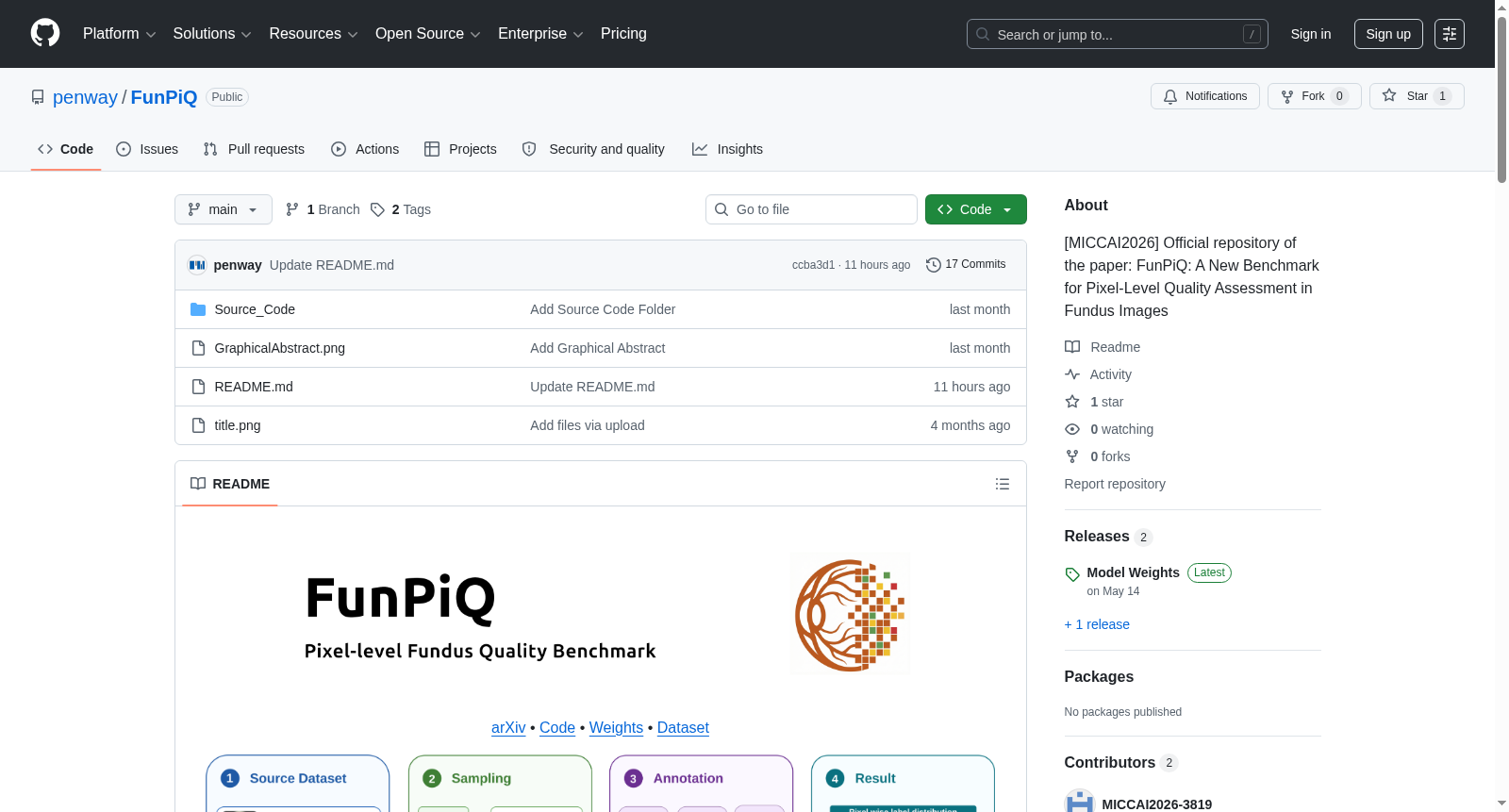Open the Pricing page
The image size is (1509, 812).
click(x=623, y=34)
